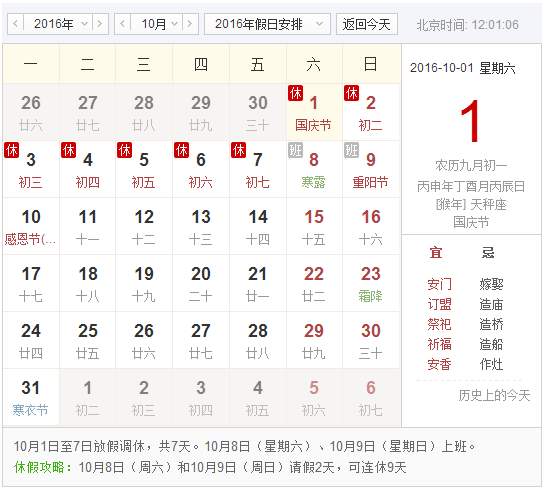
Task: Click the 宜 heading
Action: (x=436, y=252)
